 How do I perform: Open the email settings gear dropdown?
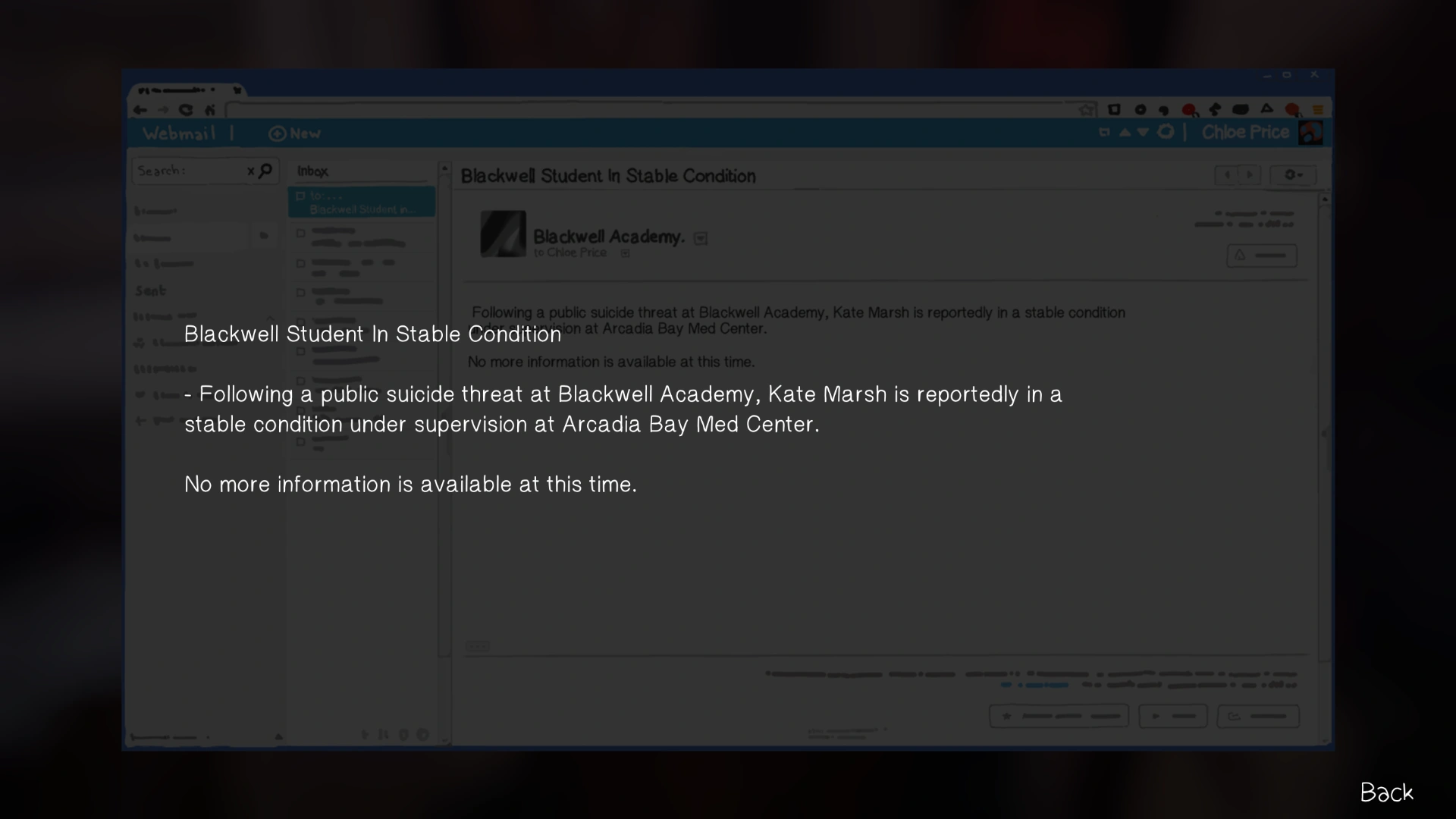tap(1293, 175)
